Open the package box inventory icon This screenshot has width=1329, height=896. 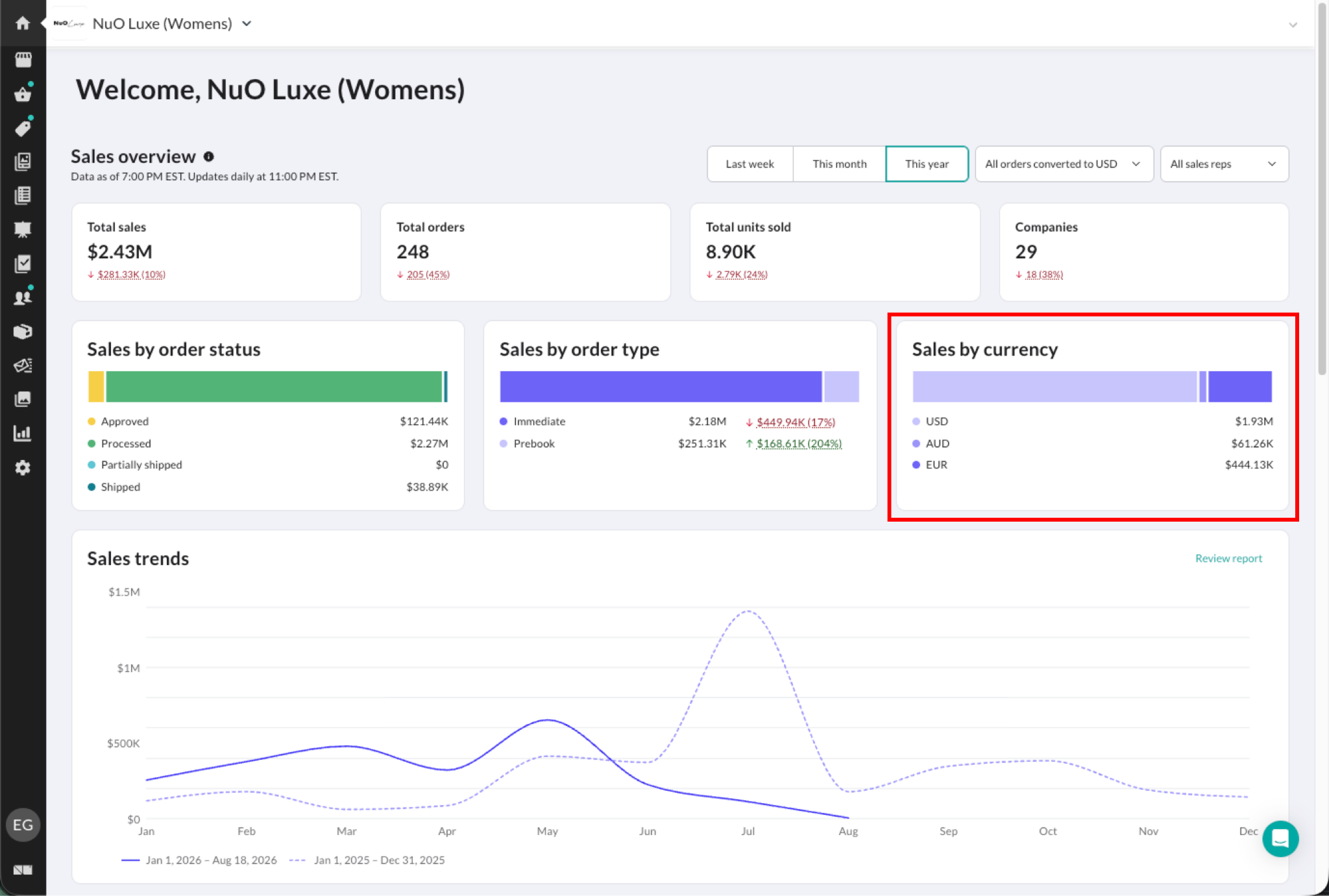tap(23, 332)
